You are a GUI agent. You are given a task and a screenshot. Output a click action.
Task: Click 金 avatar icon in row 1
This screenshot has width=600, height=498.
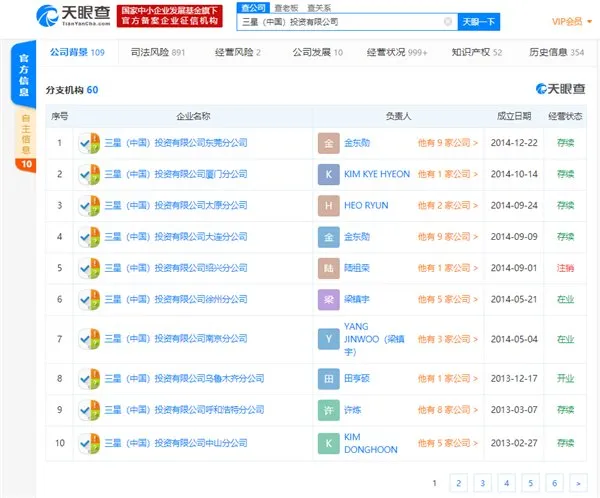pyautogui.click(x=329, y=143)
